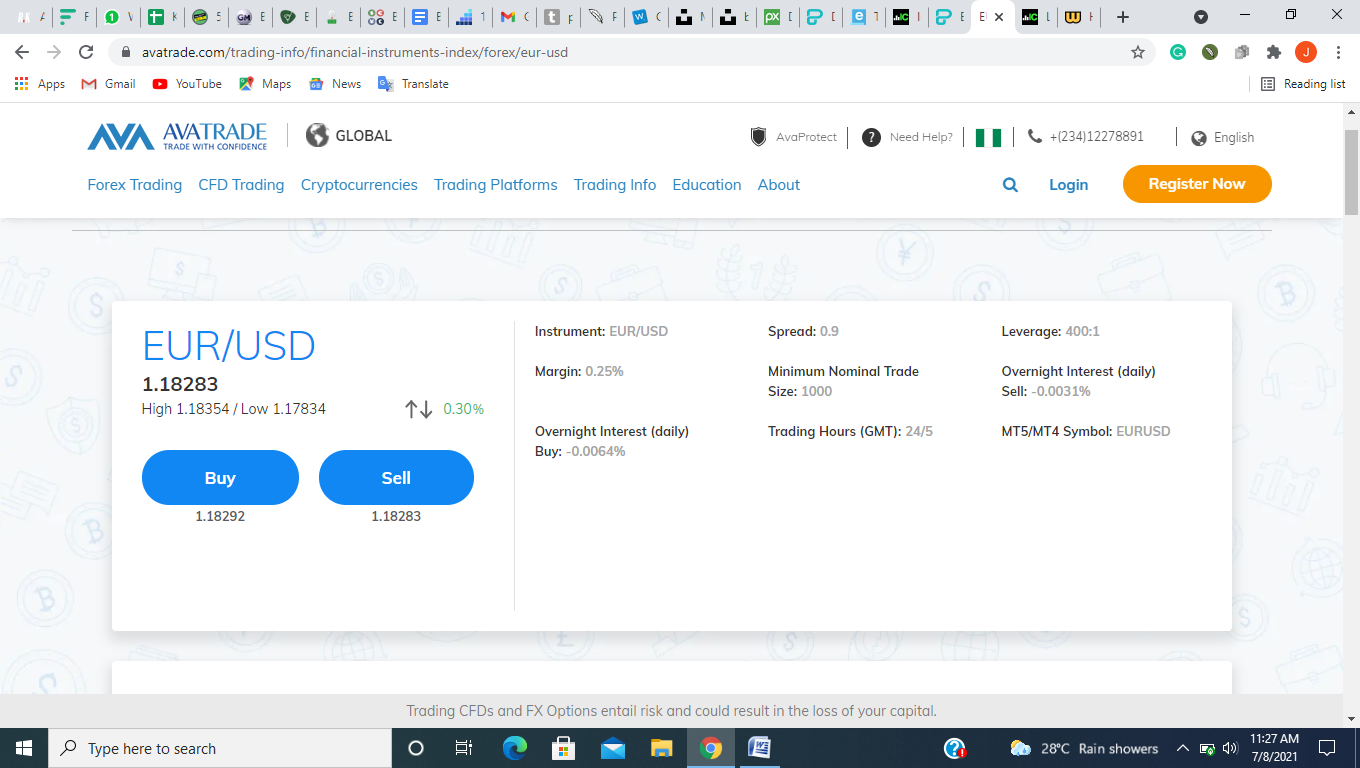Open the Windows notification center
The height and width of the screenshot is (768, 1360).
[1327, 748]
